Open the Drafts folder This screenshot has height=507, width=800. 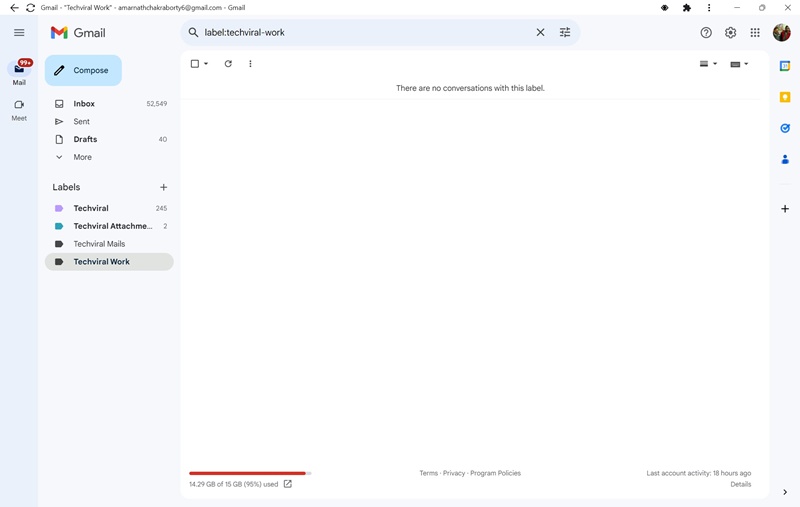point(109,139)
